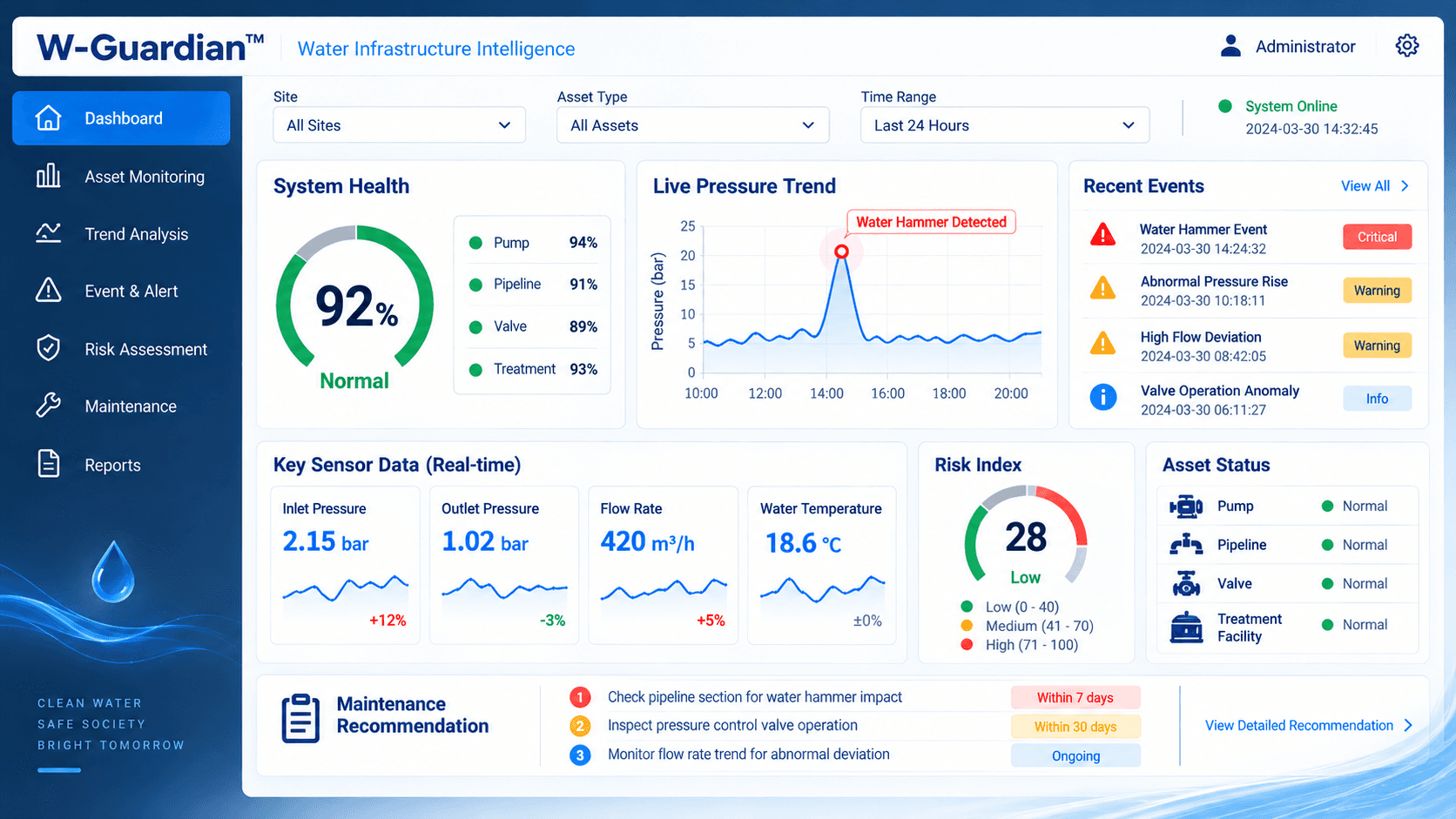Click the Reports document icon
This screenshot has height=819, width=1456.
pos(49,464)
